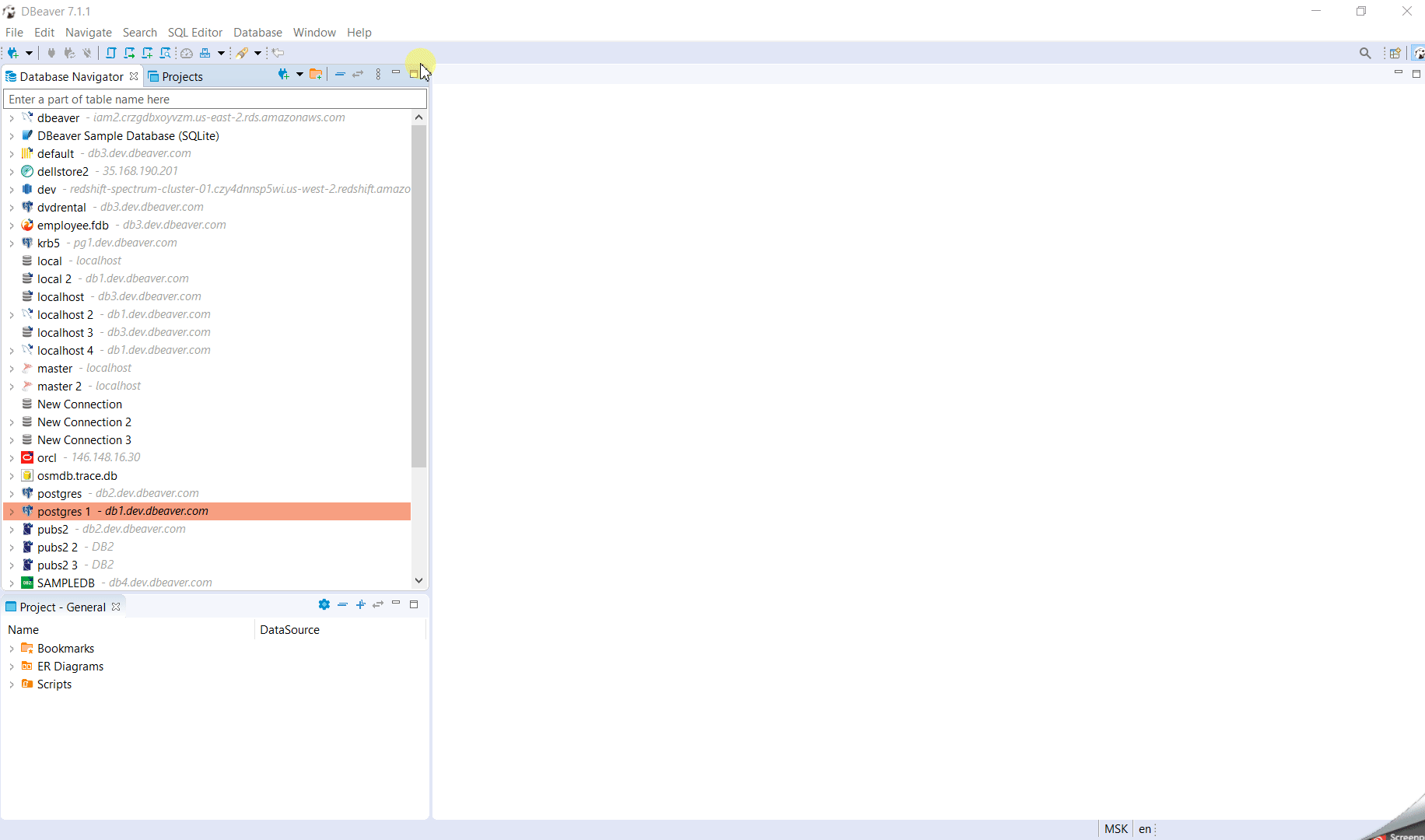1425x840 pixels.
Task: Expand the Bookmarks folder
Action: click(12, 648)
